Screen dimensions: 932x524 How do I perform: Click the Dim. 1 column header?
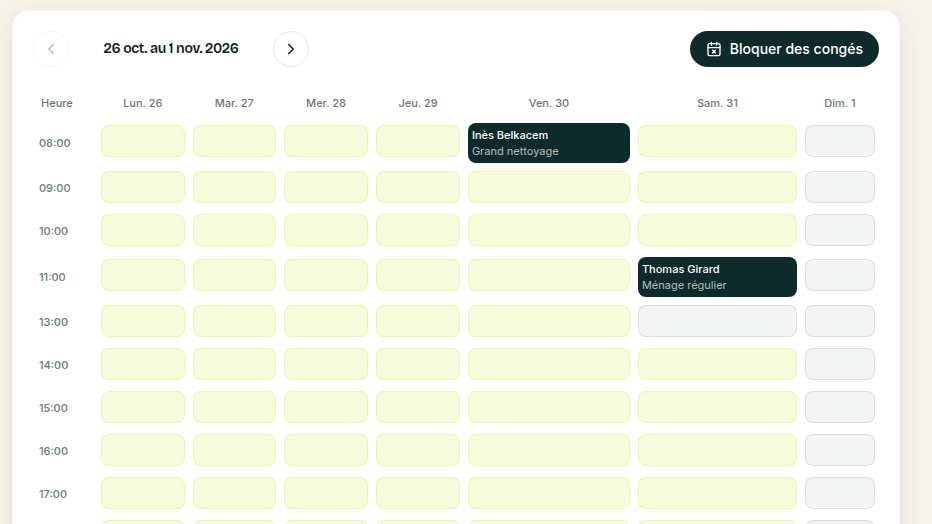[x=840, y=103]
